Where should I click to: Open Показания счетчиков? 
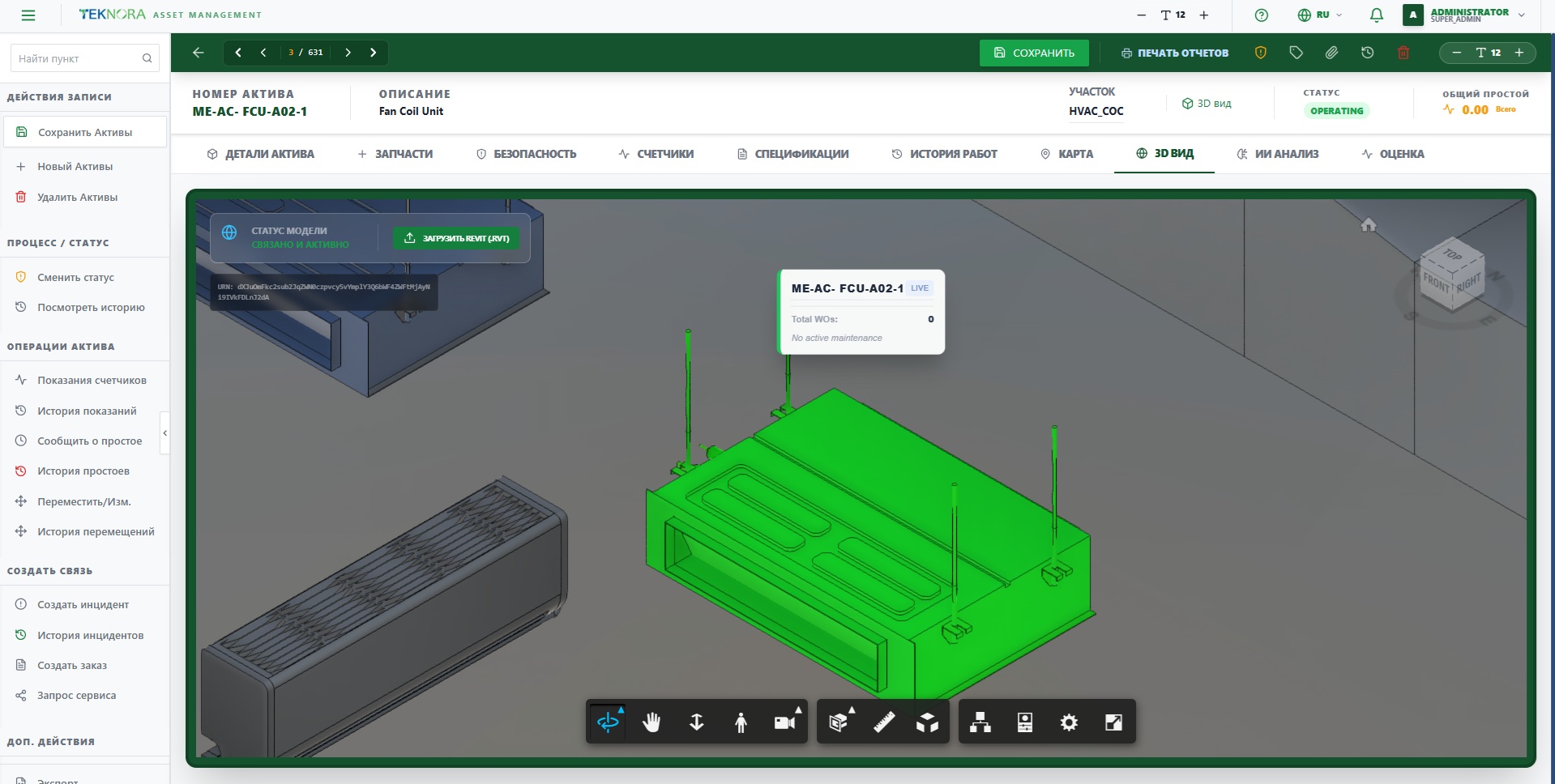pos(84,380)
